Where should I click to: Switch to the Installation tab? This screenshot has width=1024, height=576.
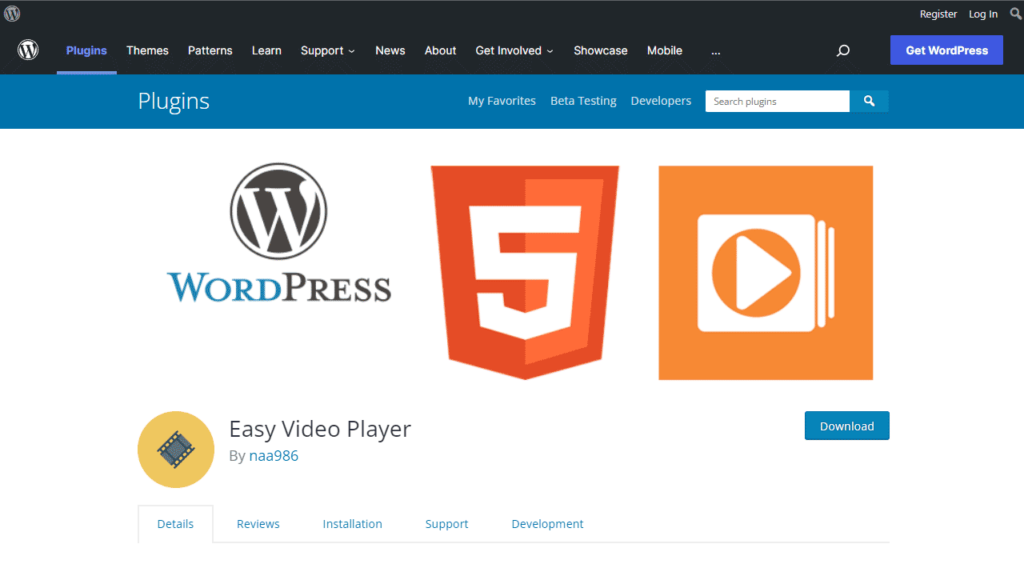(x=352, y=524)
